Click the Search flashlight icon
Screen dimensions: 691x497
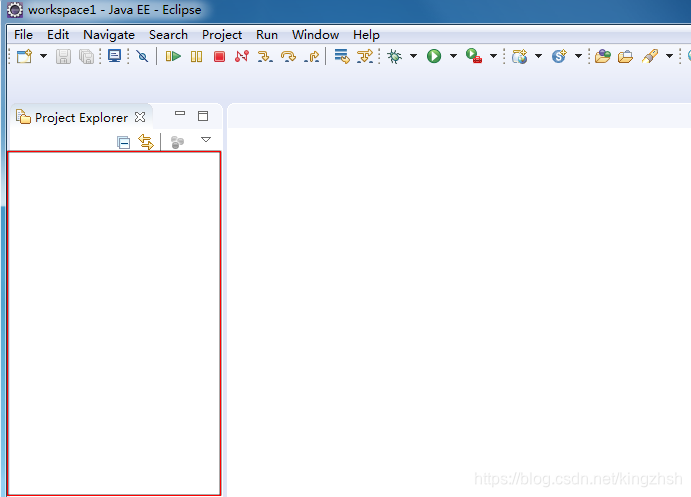pyautogui.click(x=650, y=56)
